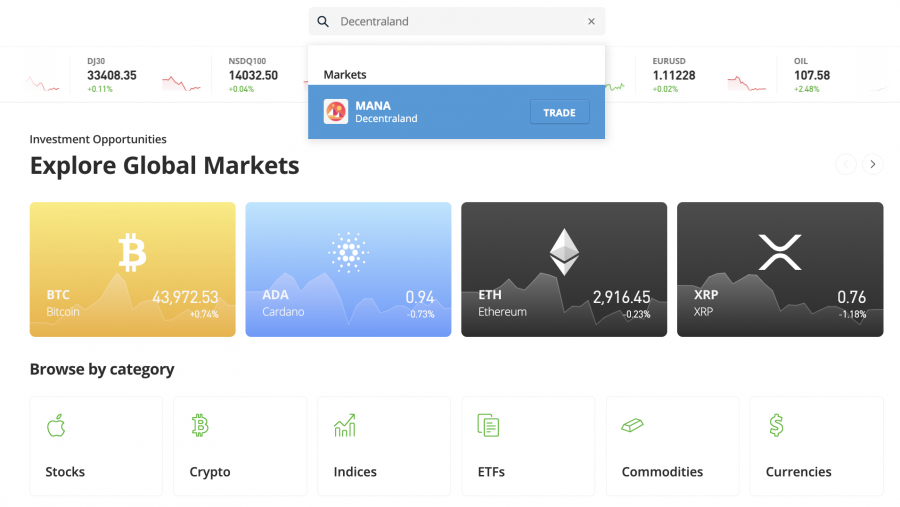Open the BTC Bitcoin market card
Image resolution: width=900 pixels, height=507 pixels.
tap(133, 269)
